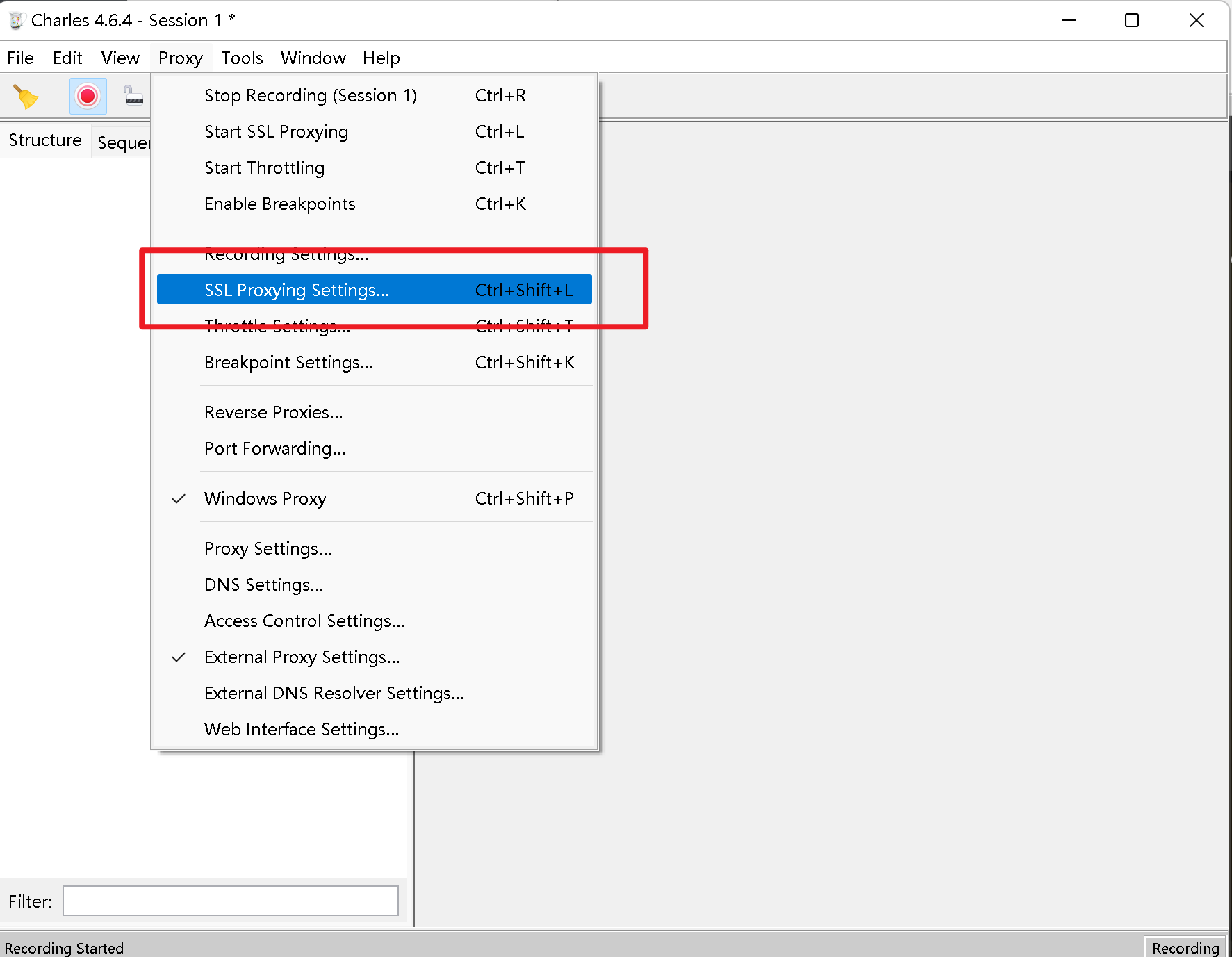The width and height of the screenshot is (1232, 957).
Task: Click the Recording Started status text
Action: pyautogui.click(x=64, y=948)
